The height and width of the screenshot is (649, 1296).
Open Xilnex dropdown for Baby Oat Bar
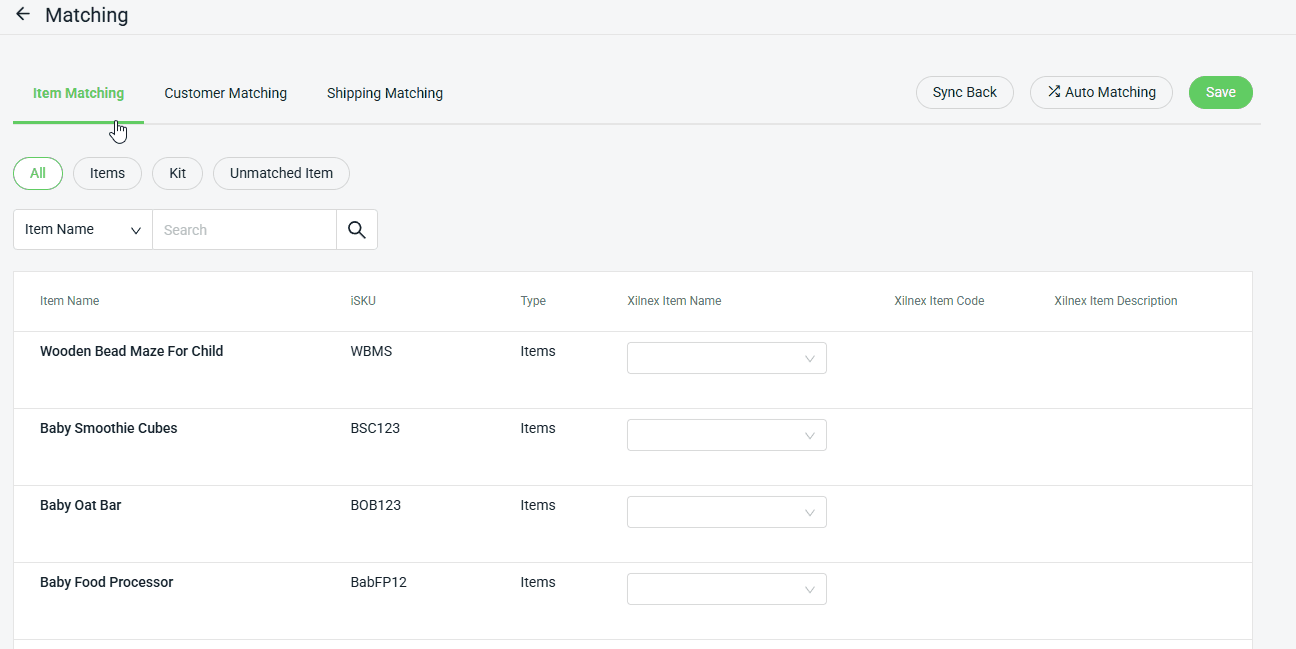coord(726,512)
